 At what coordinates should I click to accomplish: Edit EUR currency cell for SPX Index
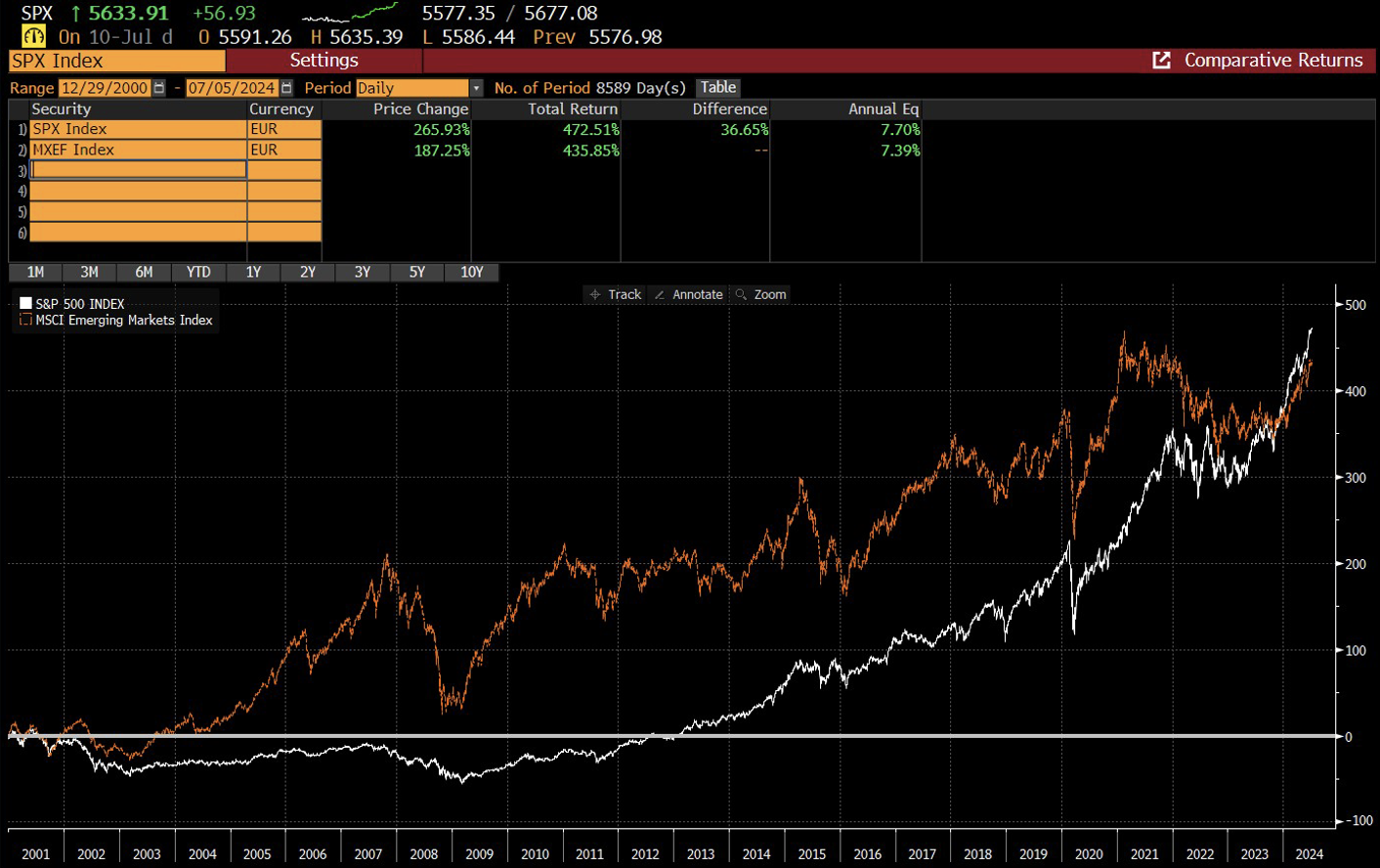[x=284, y=129]
